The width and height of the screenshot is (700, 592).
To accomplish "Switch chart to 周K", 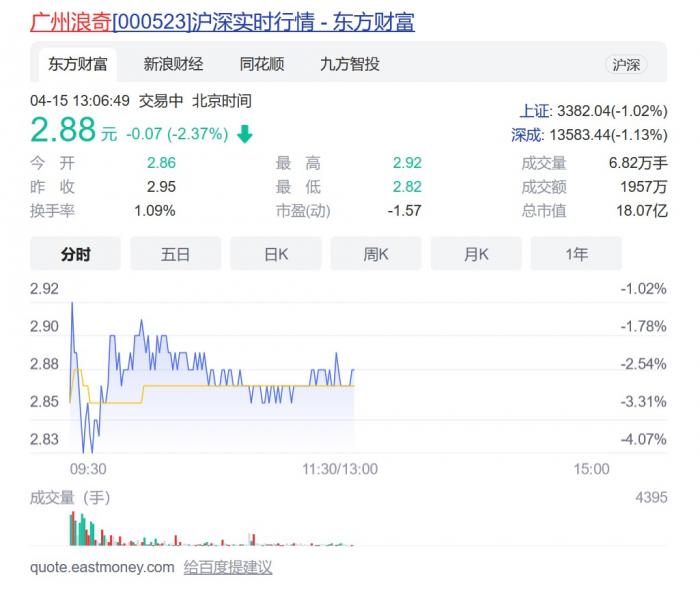I will 376,254.
